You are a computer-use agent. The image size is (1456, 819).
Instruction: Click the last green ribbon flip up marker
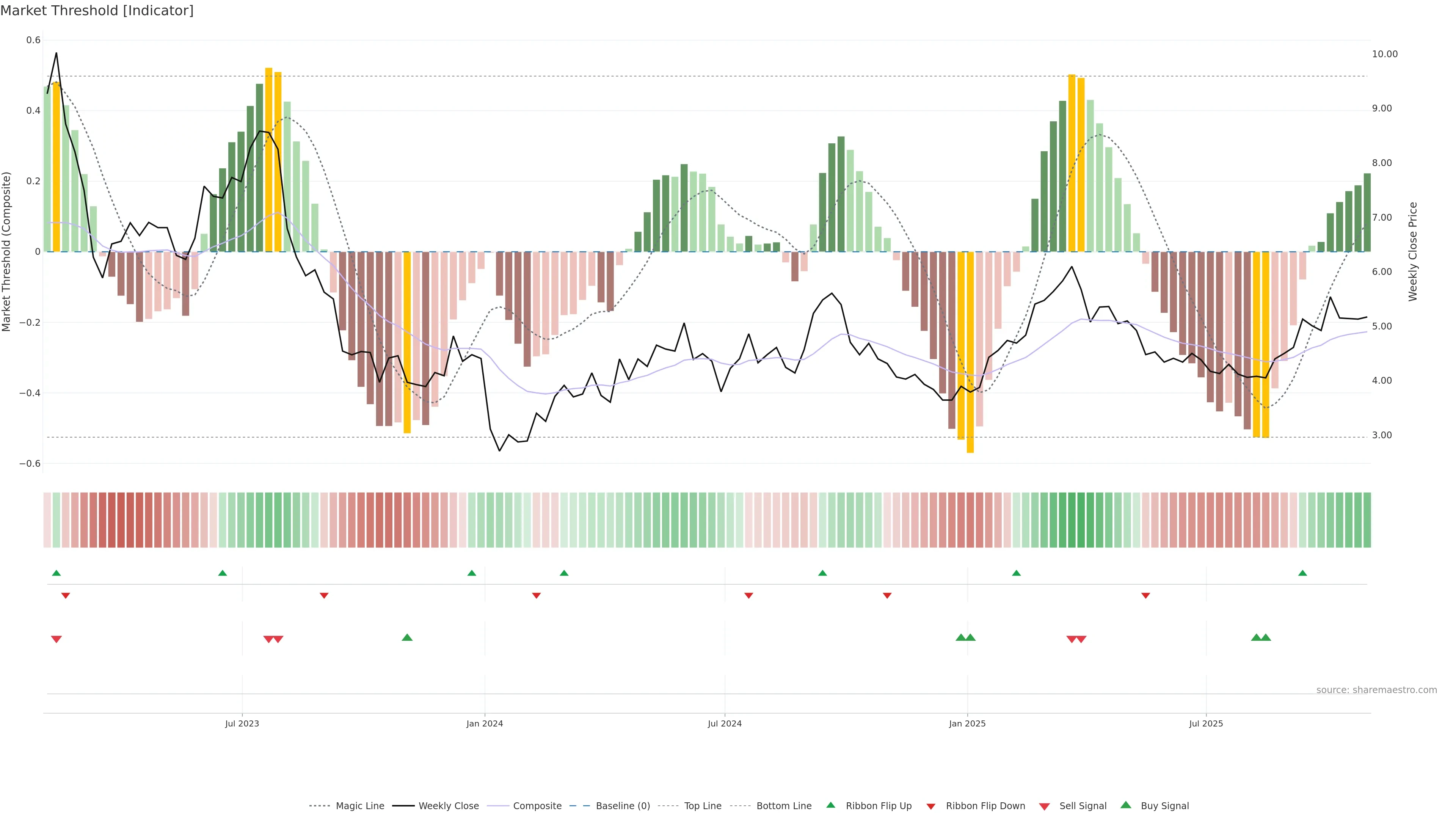1303,573
